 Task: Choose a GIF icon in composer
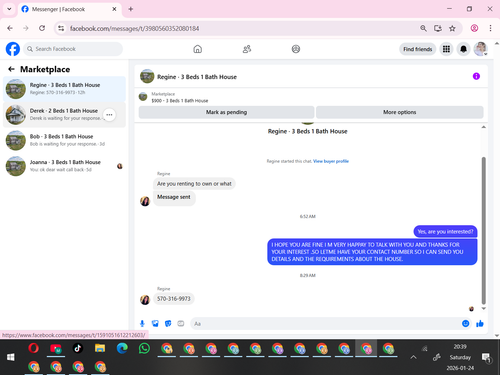click(x=181, y=323)
